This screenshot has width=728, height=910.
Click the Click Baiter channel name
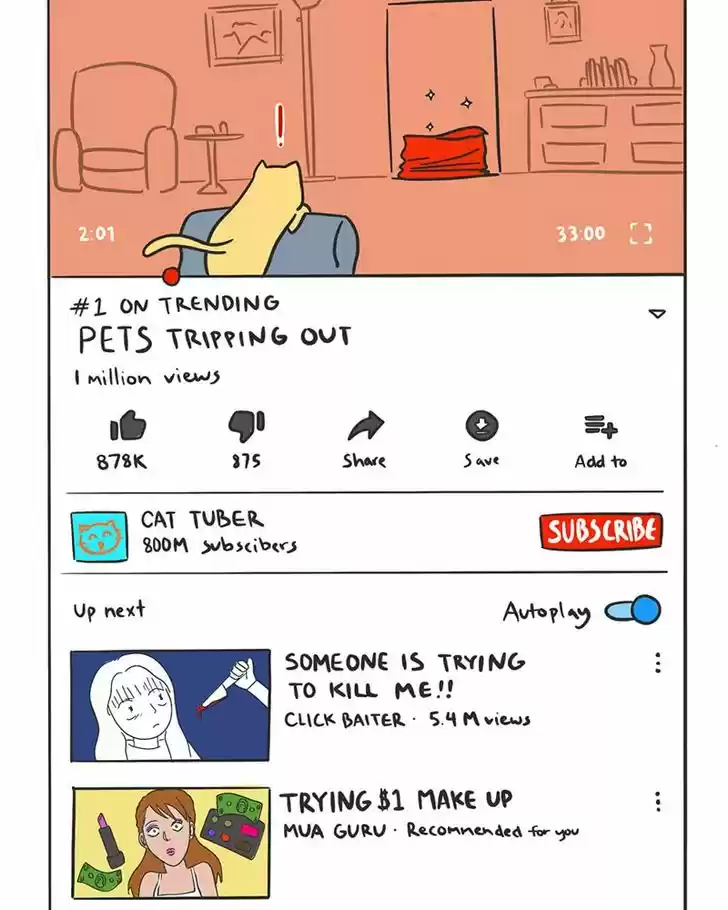tap(344, 720)
